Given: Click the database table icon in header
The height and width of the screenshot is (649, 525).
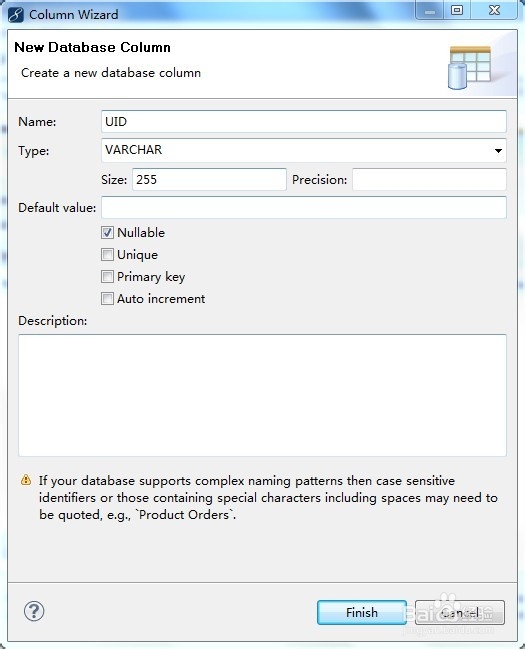Looking at the screenshot, I should tap(470, 67).
